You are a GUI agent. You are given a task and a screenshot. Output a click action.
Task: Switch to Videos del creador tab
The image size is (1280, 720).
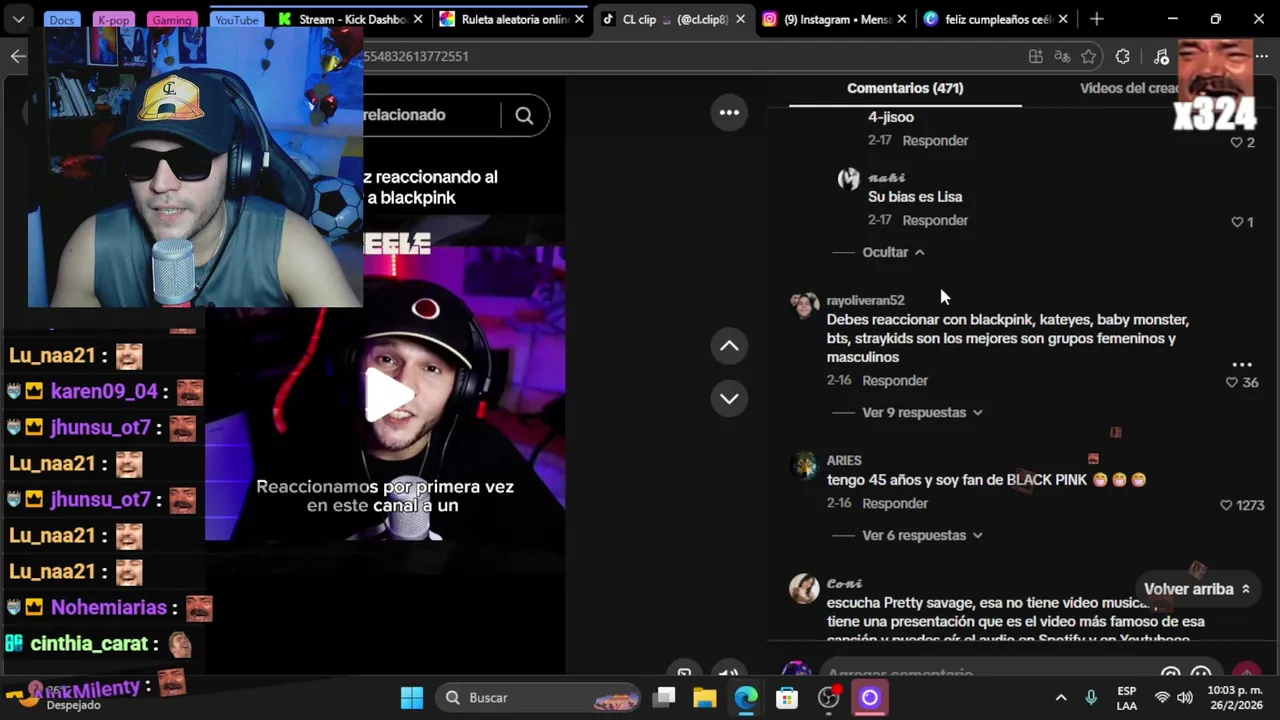pyautogui.click(x=1130, y=88)
